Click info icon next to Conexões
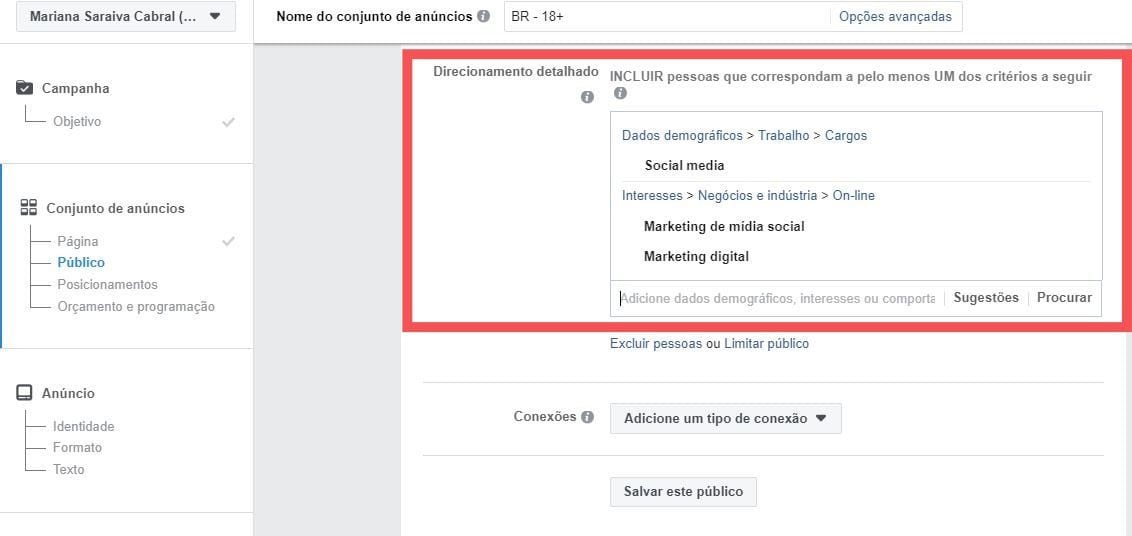 [x=587, y=417]
